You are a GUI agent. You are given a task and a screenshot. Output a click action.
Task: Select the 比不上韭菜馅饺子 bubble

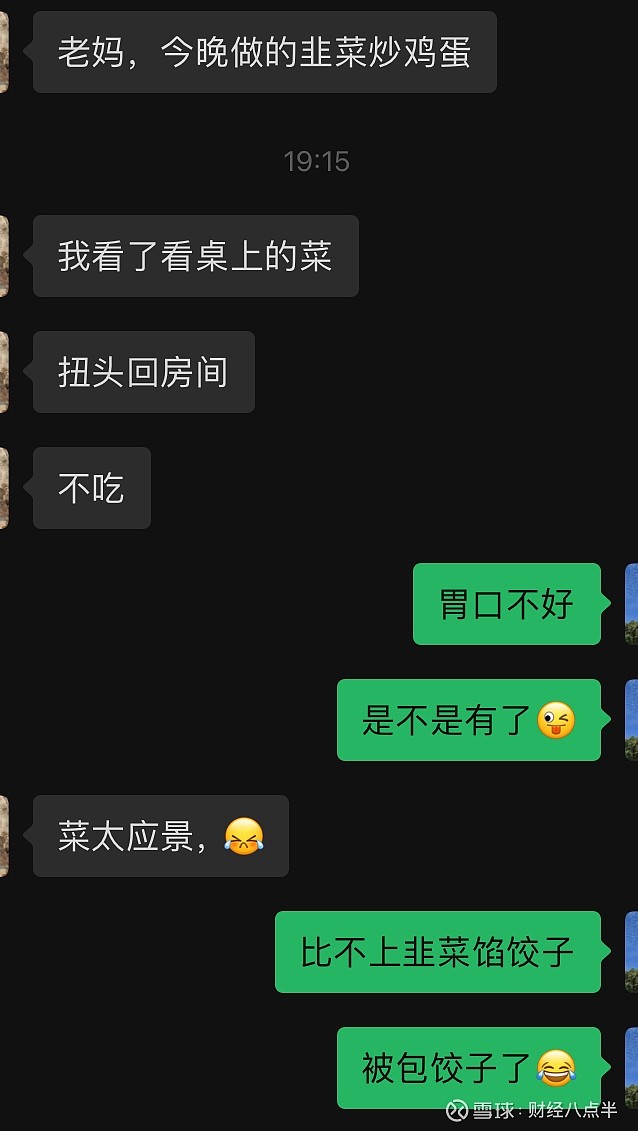pos(438,952)
